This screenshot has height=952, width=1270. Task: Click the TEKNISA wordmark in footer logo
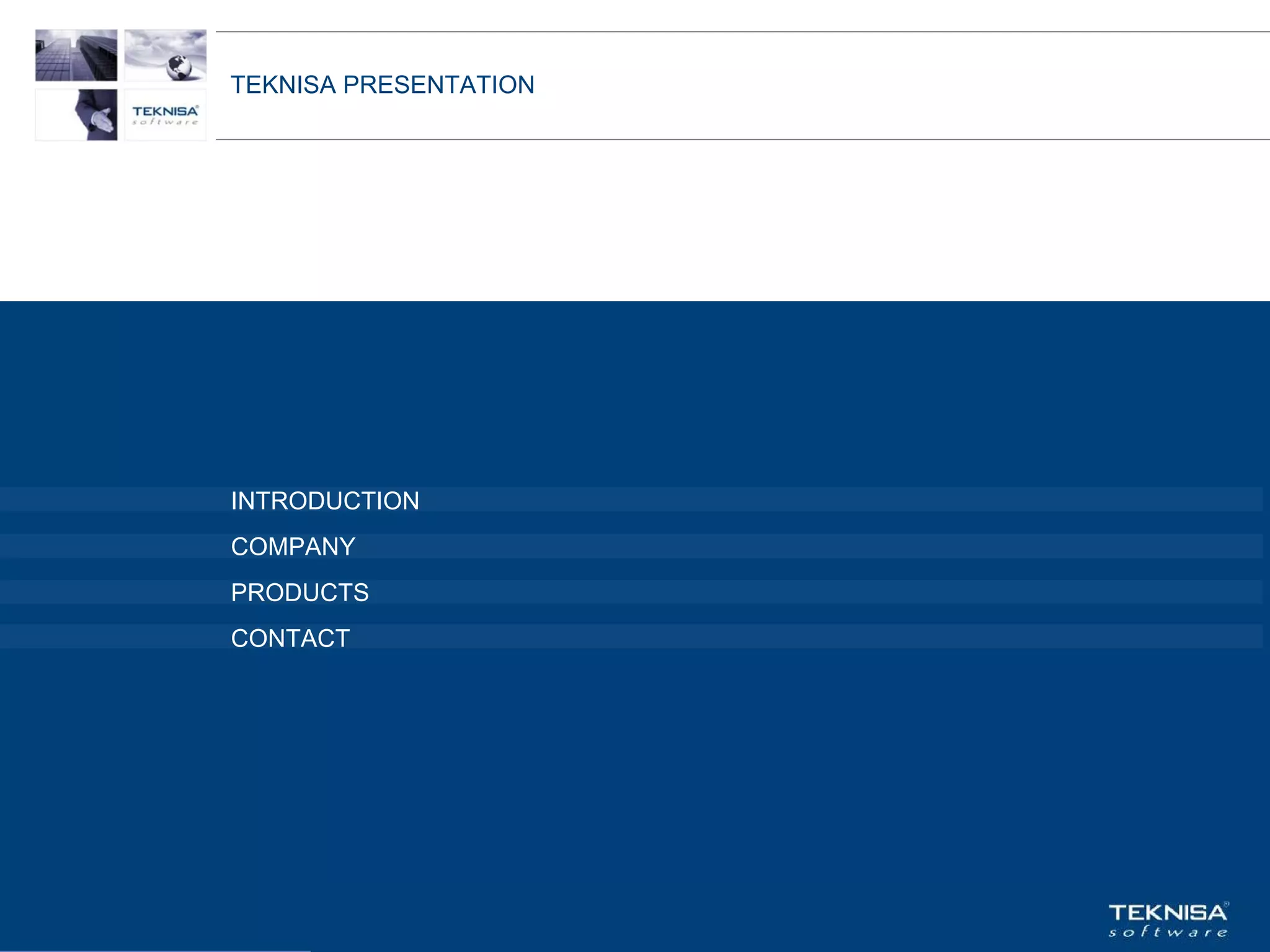[1167, 913]
